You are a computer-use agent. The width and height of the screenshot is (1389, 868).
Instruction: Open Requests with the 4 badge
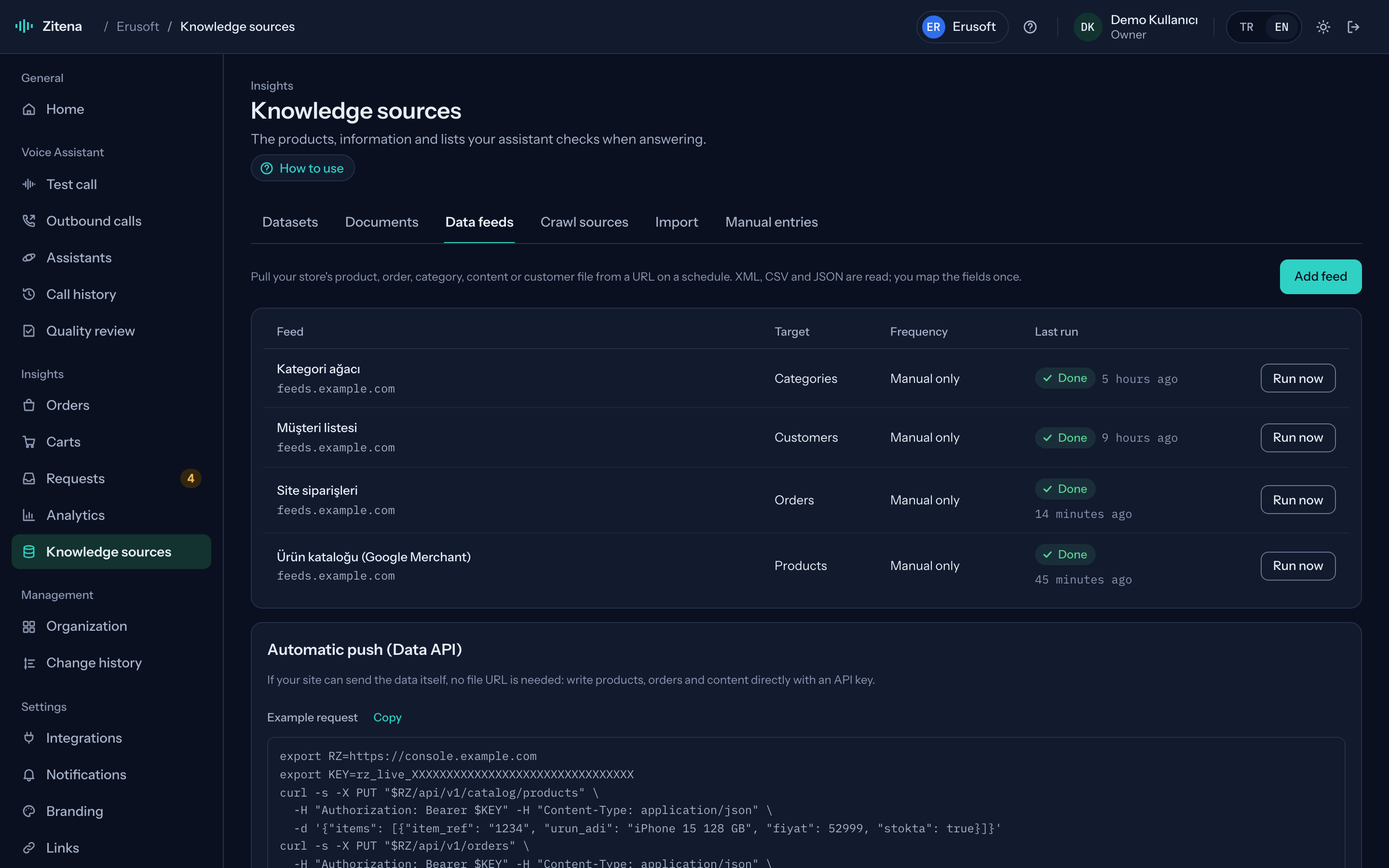[111, 479]
